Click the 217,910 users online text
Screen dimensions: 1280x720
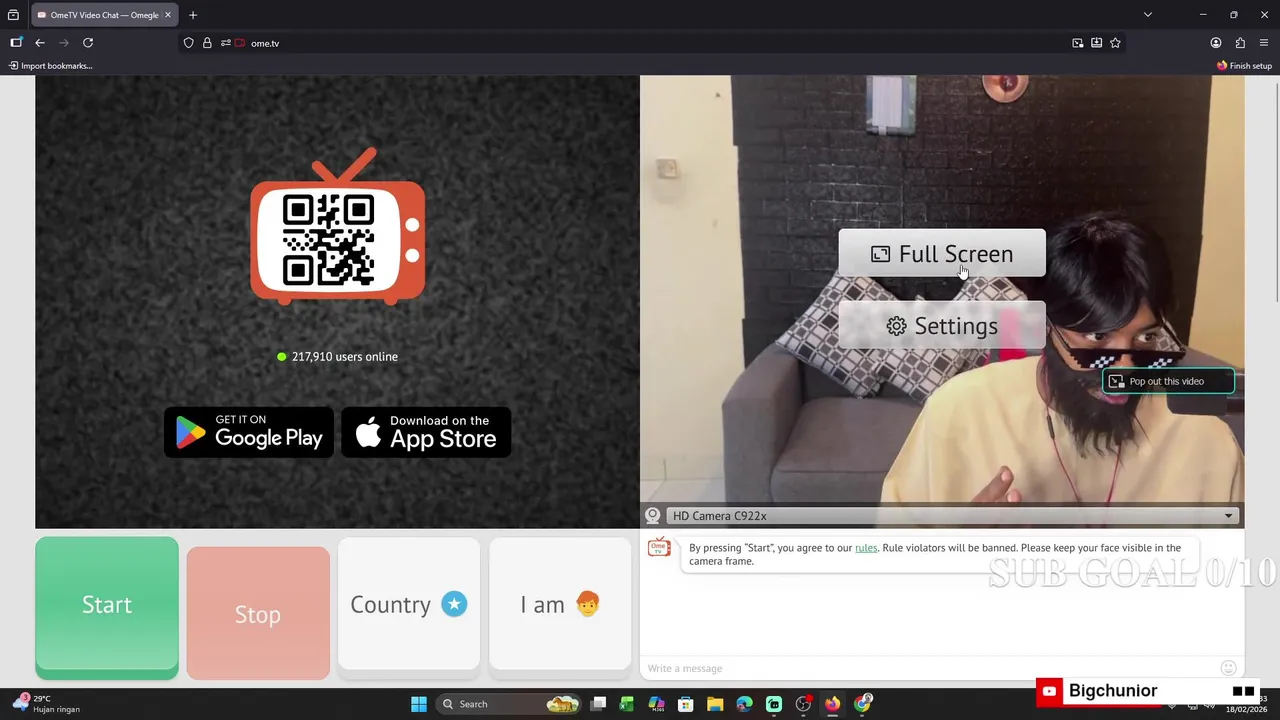pos(345,357)
